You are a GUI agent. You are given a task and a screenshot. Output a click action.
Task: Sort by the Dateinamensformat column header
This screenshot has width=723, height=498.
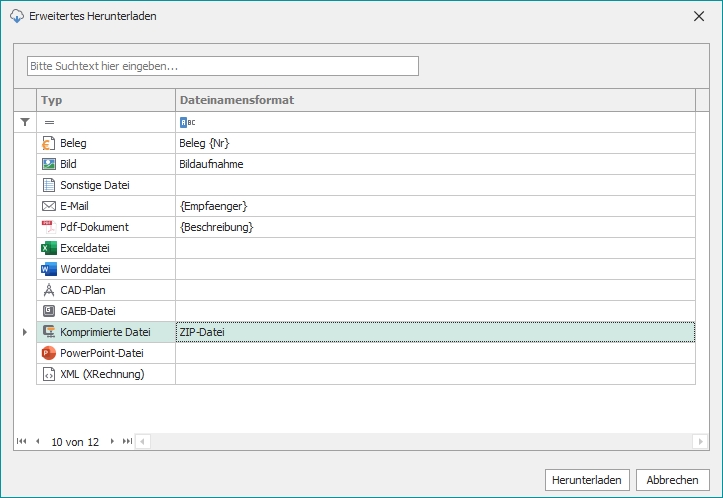[x=430, y=100]
